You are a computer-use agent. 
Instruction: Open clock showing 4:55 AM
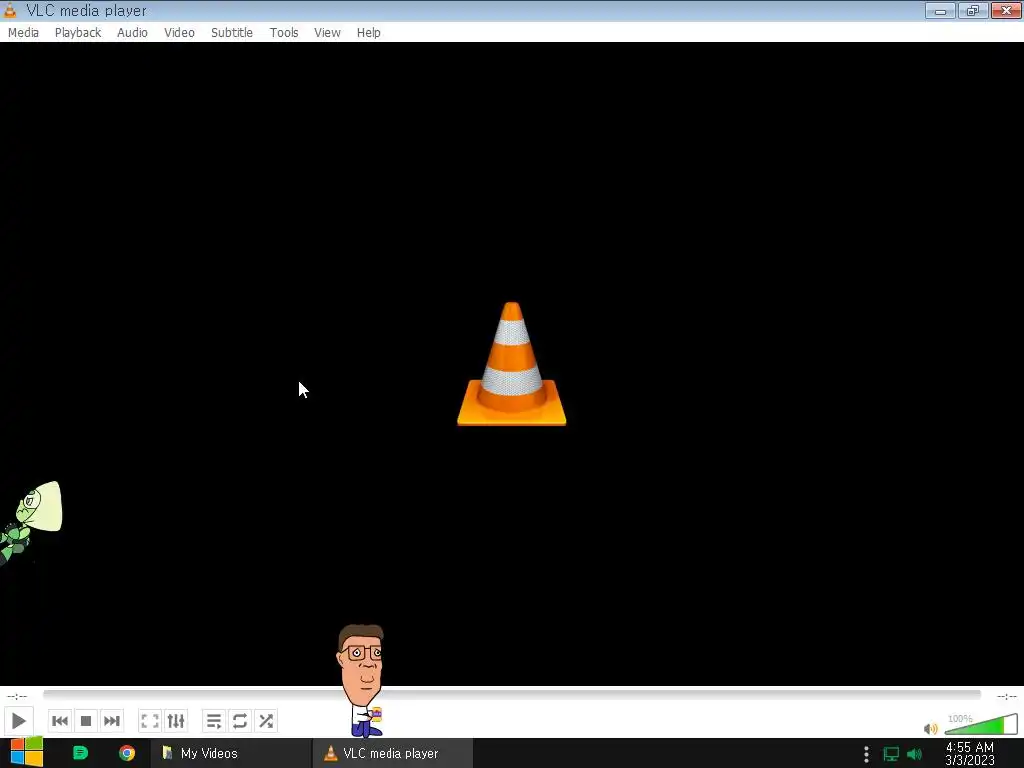[970, 754]
